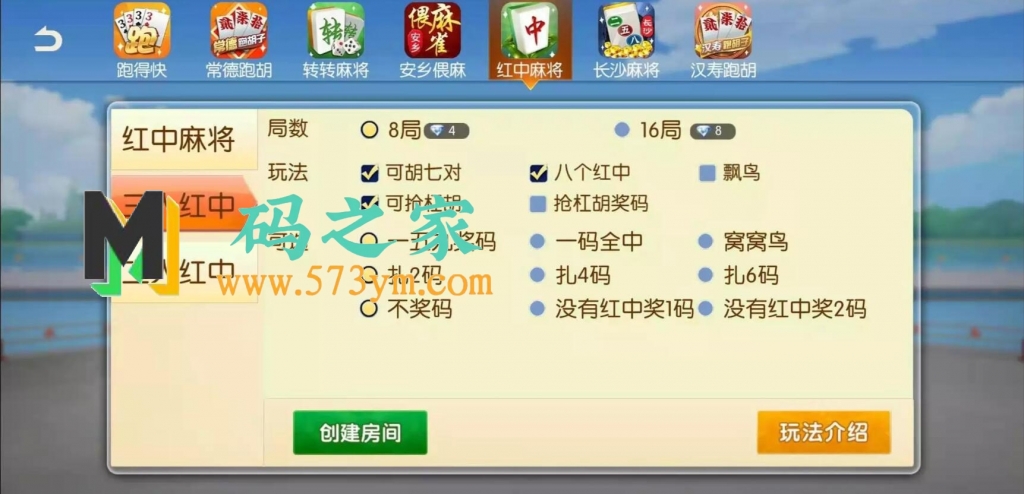Check the 抢杠胡奖码 option
The height and width of the screenshot is (494, 1024).
point(537,204)
